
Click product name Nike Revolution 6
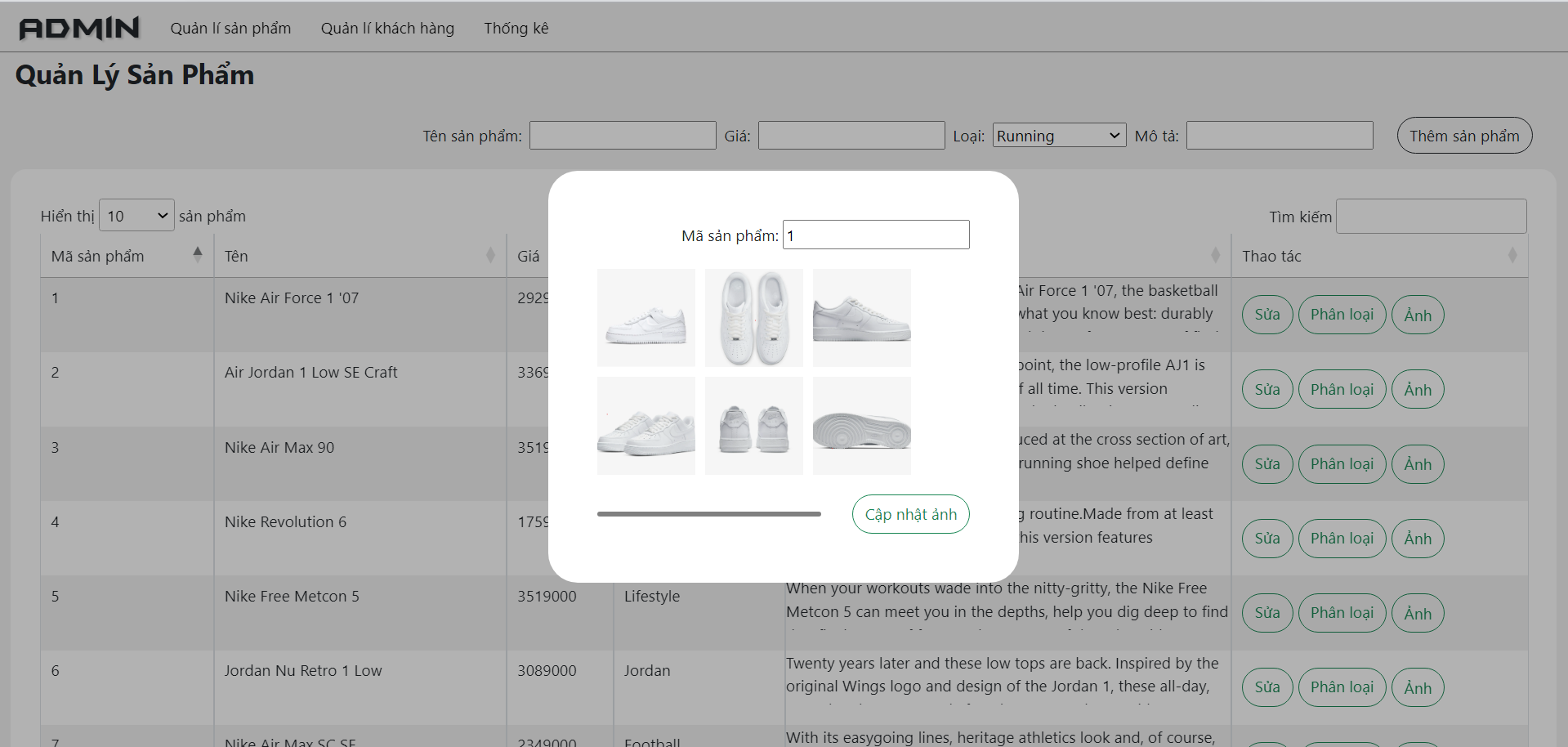point(285,522)
